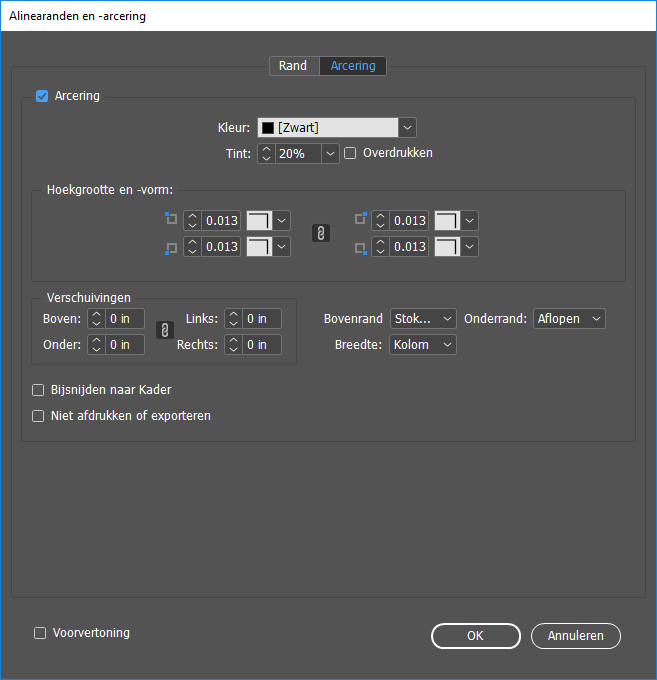The height and width of the screenshot is (680, 657).
Task: Open the Bovenrand dropdown
Action: 423,319
